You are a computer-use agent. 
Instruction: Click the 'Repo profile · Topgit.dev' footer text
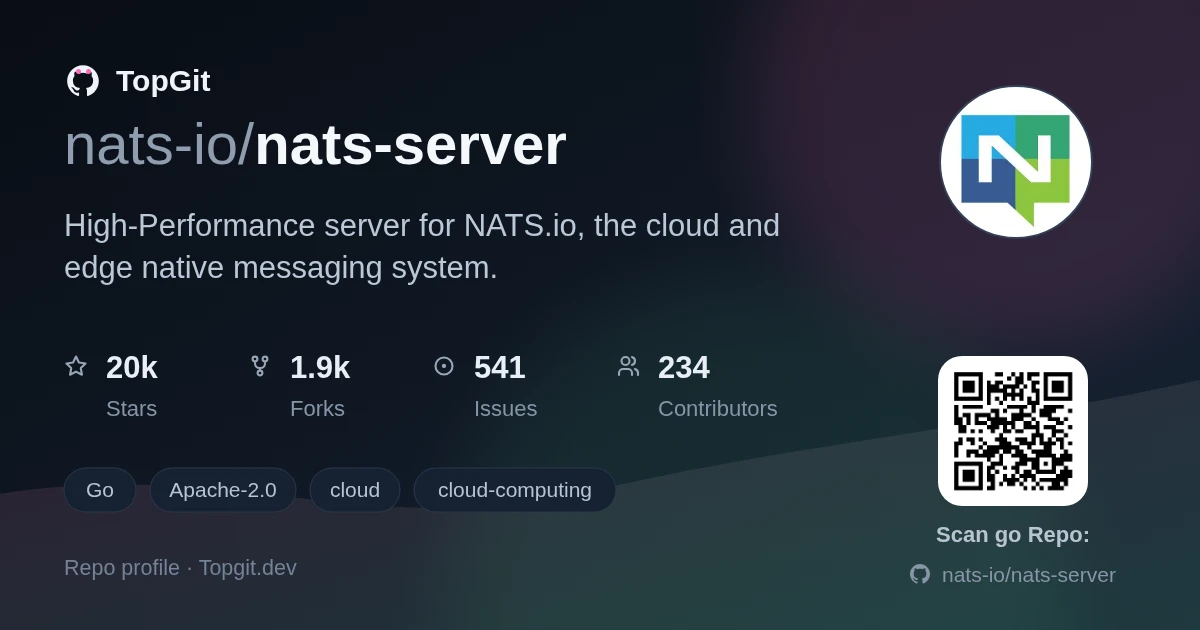(180, 568)
